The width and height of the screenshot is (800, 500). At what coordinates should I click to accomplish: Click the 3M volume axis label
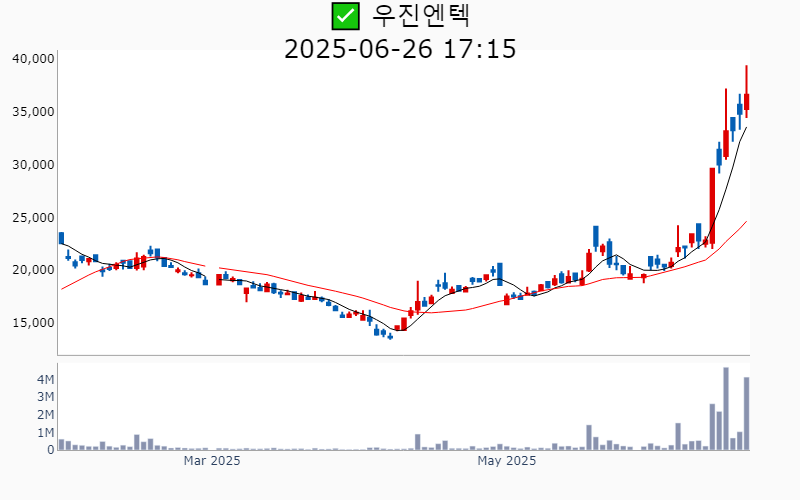tap(45, 397)
